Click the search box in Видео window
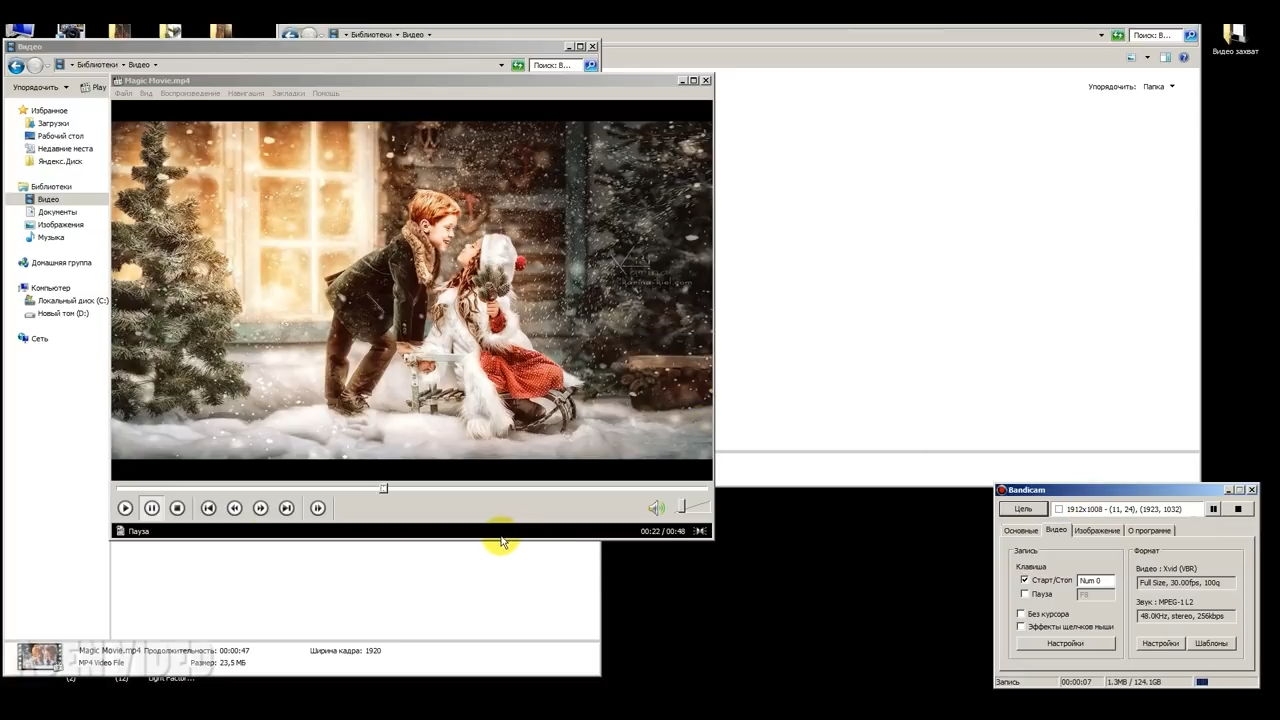The width and height of the screenshot is (1280, 720). 555,65
